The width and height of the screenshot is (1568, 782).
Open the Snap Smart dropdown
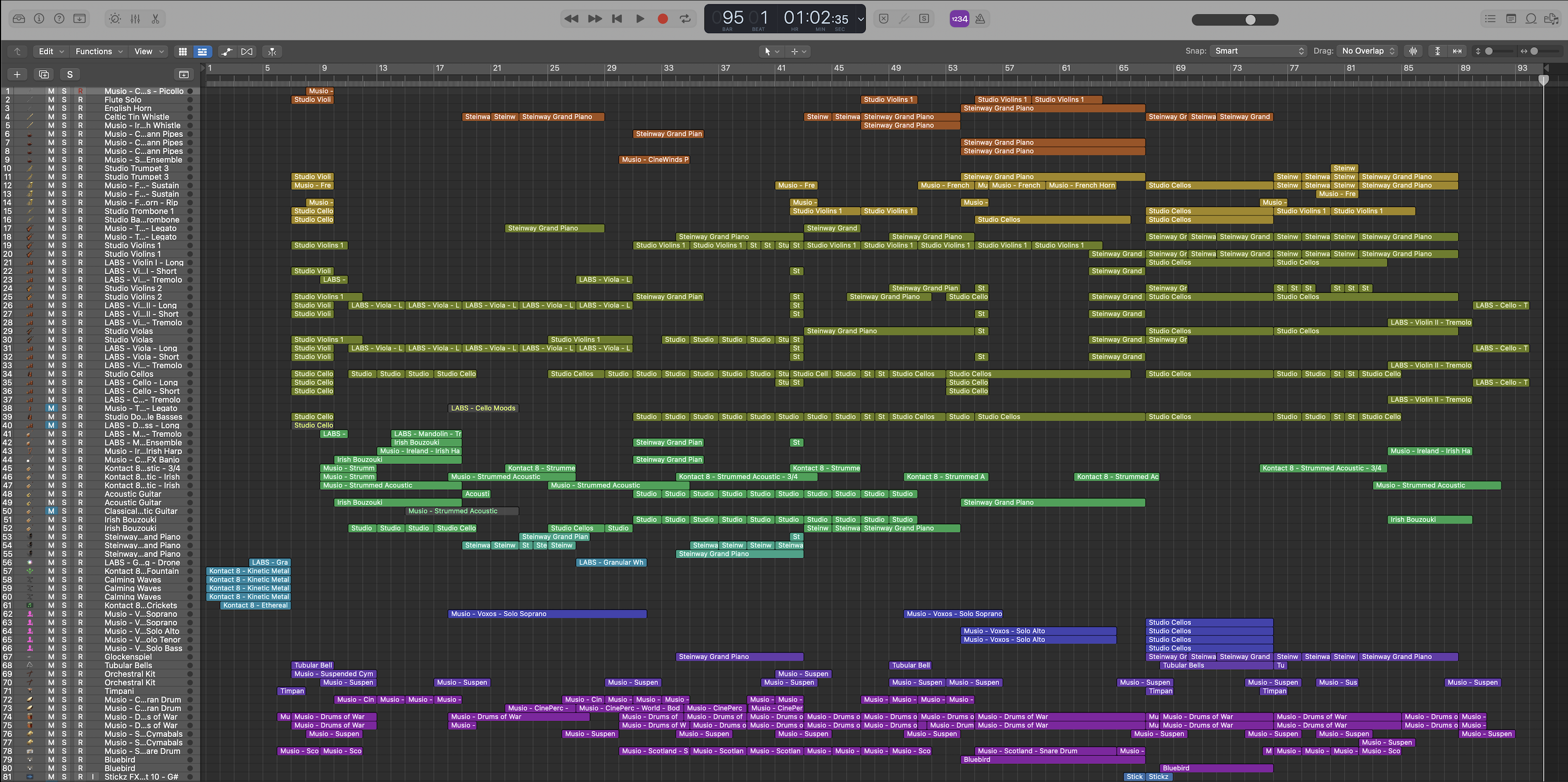tap(1259, 51)
